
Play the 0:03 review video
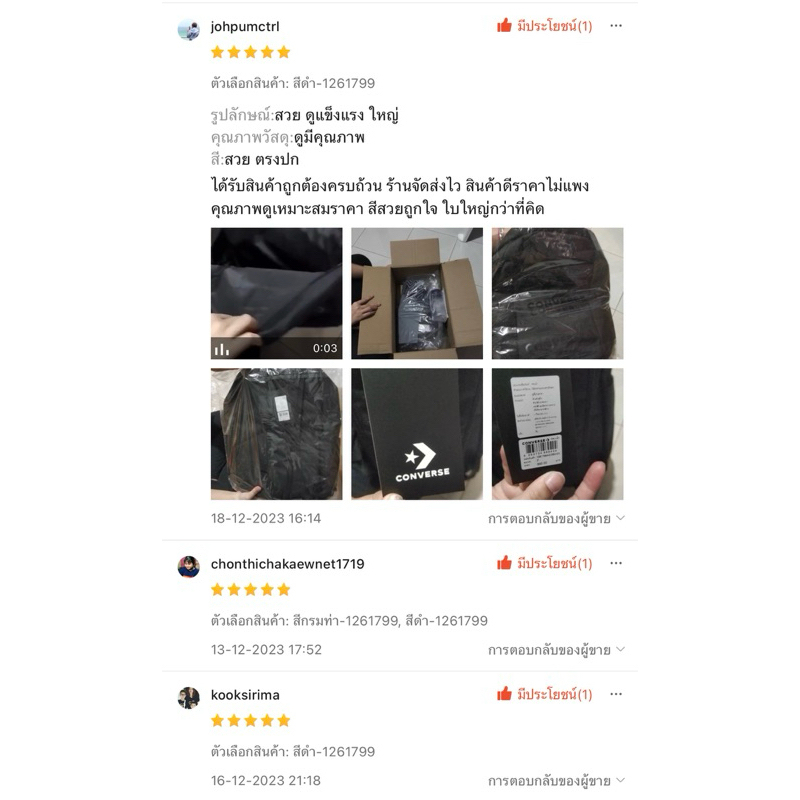[x=277, y=293]
